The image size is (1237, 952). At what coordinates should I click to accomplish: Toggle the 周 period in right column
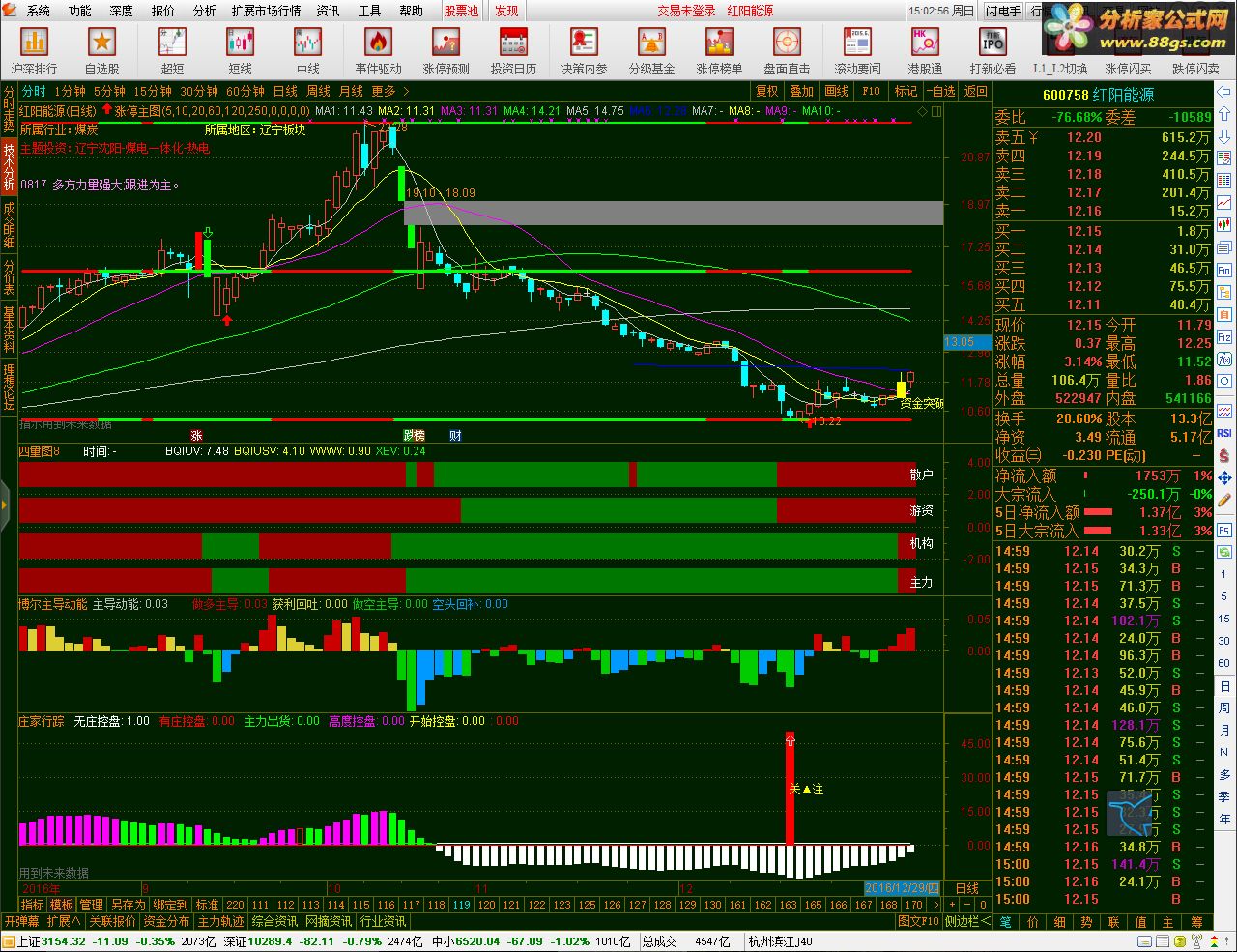tap(1224, 708)
